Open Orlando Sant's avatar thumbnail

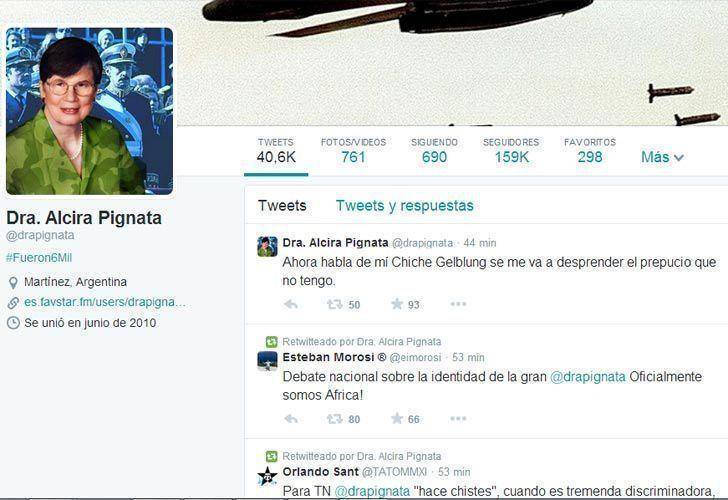267,476
